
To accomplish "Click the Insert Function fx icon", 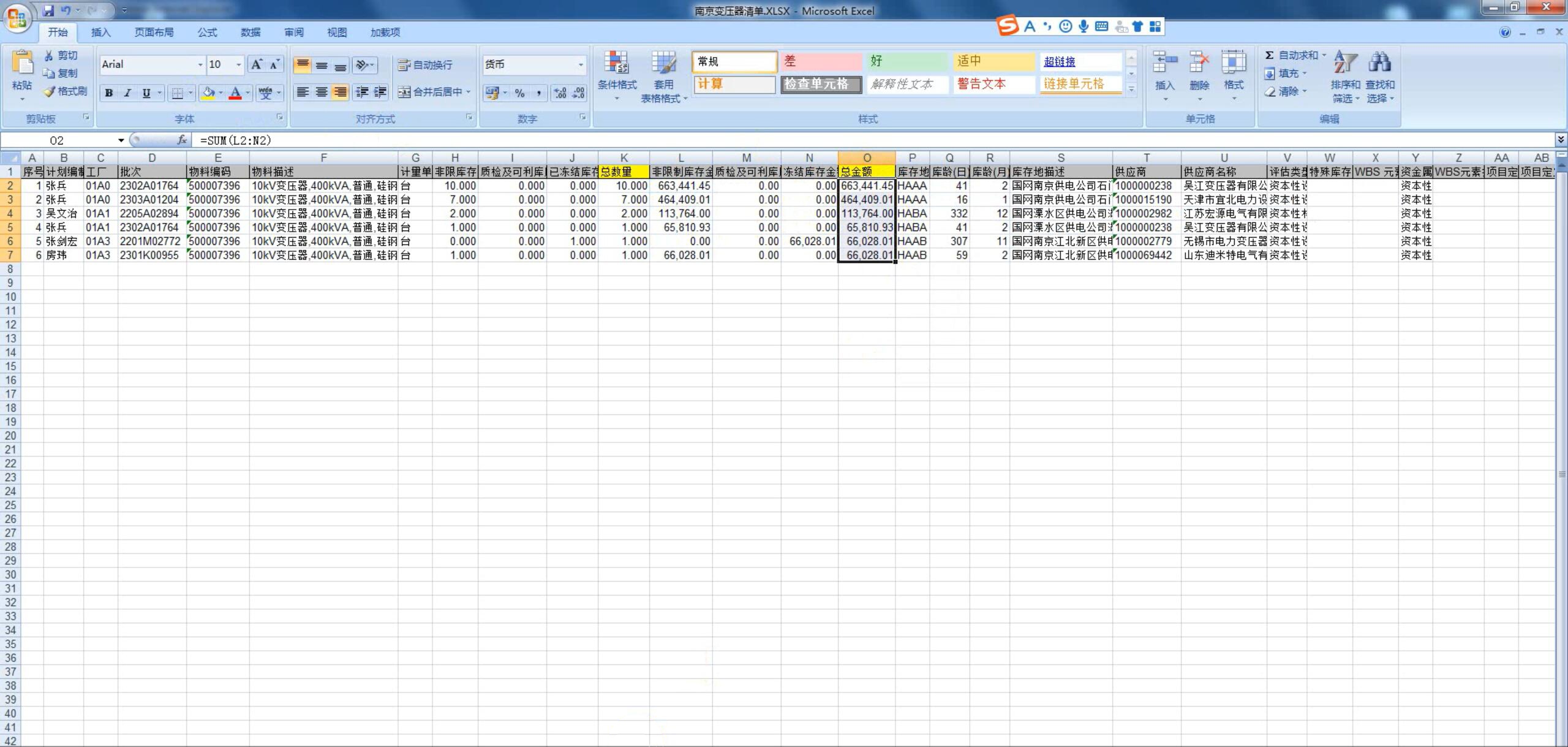I will coord(182,140).
